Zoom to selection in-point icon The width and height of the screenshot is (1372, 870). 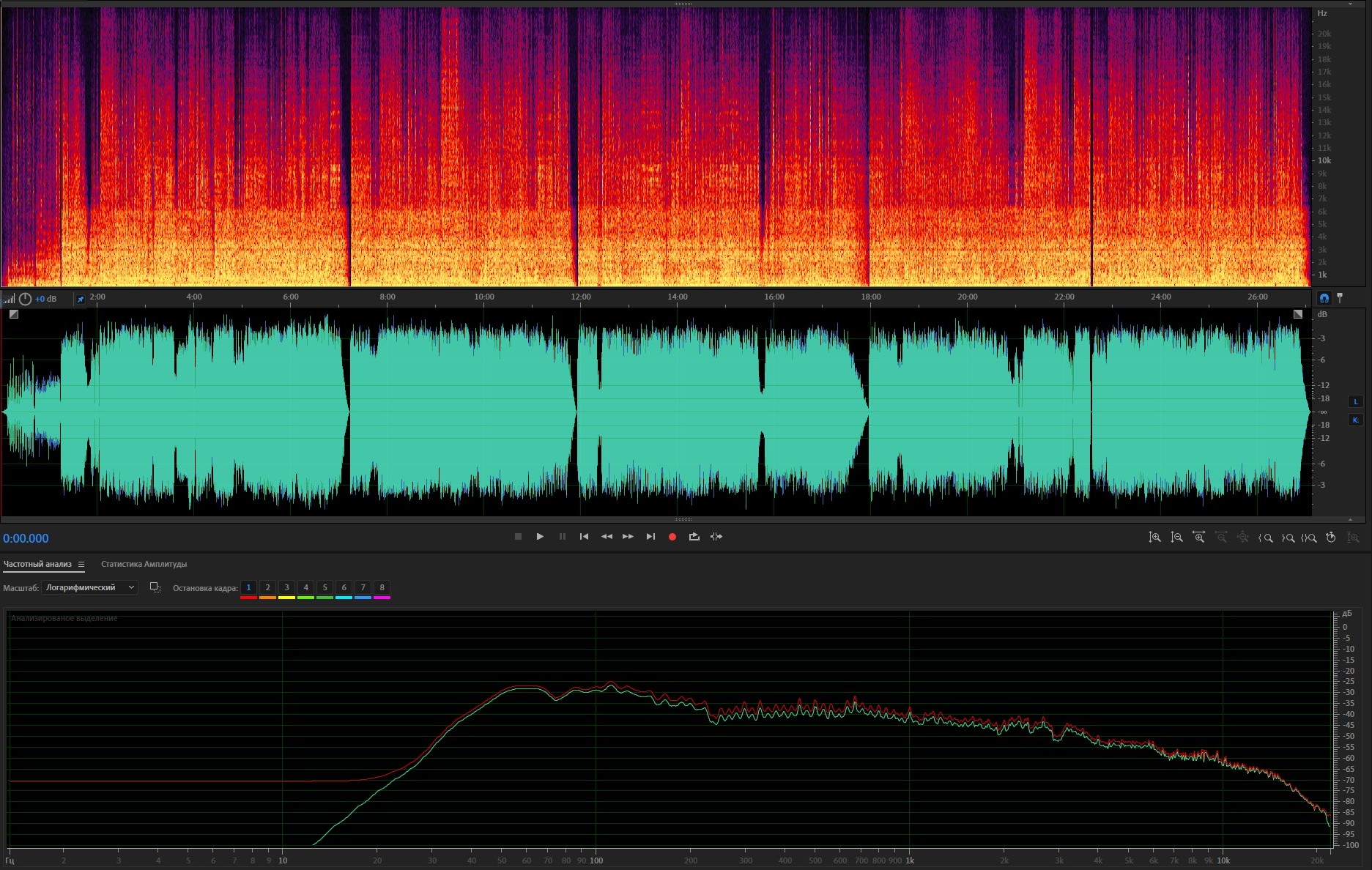pyautogui.click(x=1265, y=538)
